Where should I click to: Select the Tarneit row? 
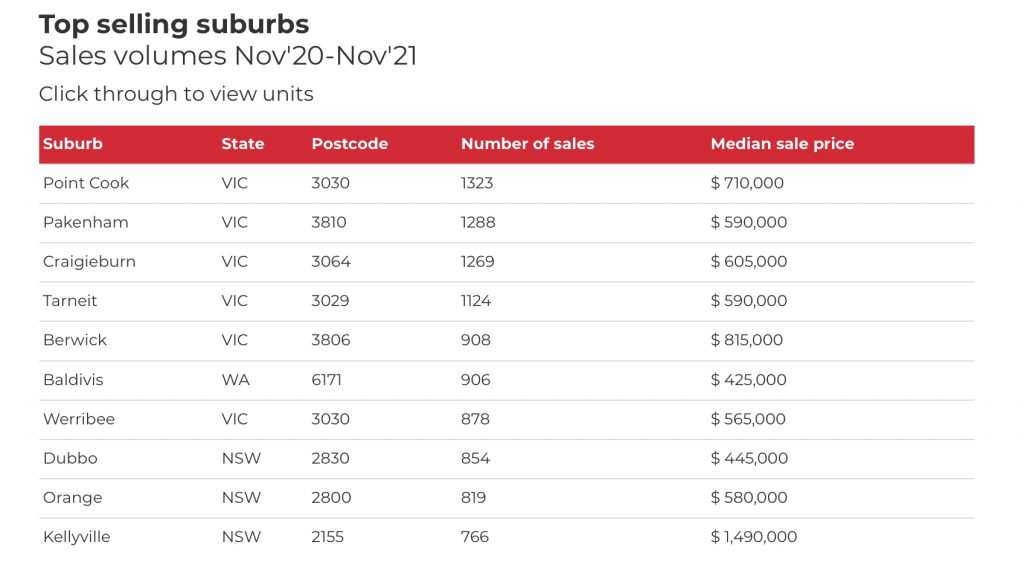pos(507,302)
